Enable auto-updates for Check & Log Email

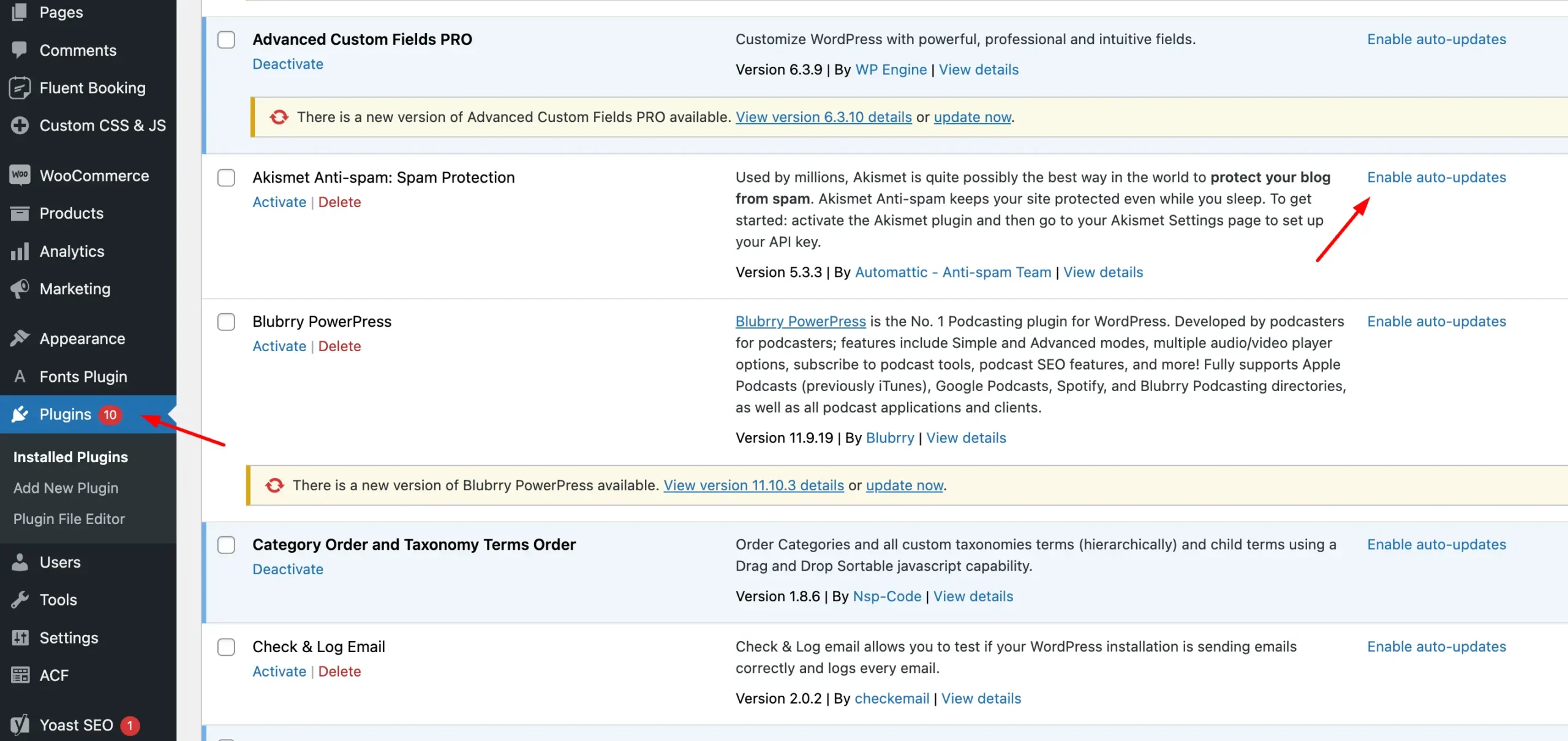(1436, 646)
